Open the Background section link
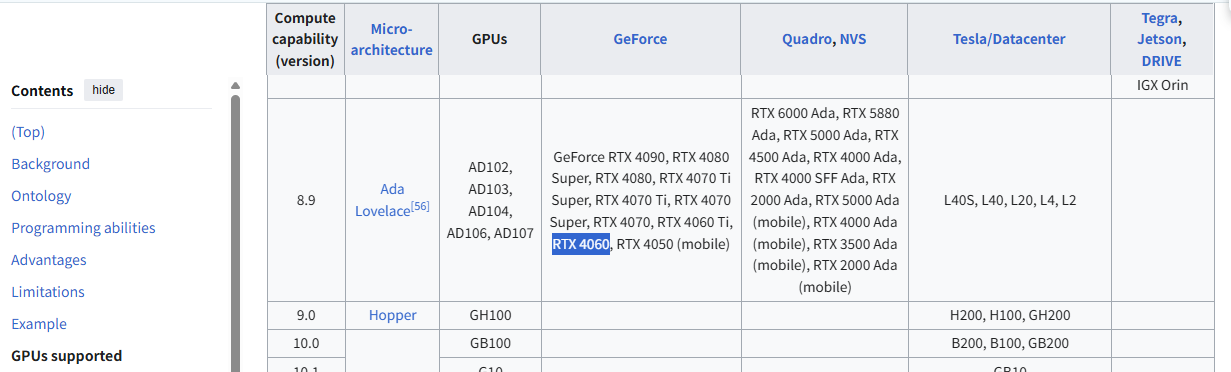The image size is (1231, 372). (50, 164)
